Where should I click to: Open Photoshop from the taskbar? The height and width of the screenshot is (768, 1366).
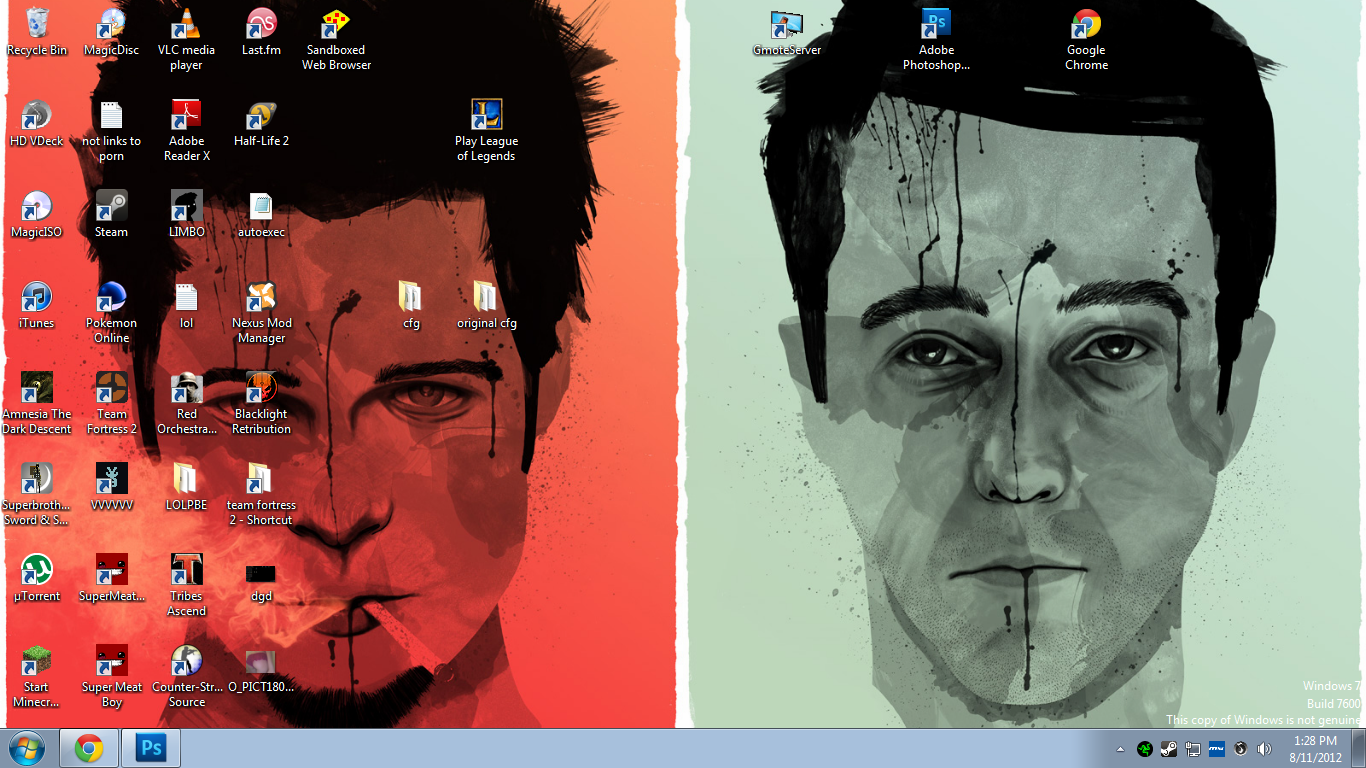(151, 748)
